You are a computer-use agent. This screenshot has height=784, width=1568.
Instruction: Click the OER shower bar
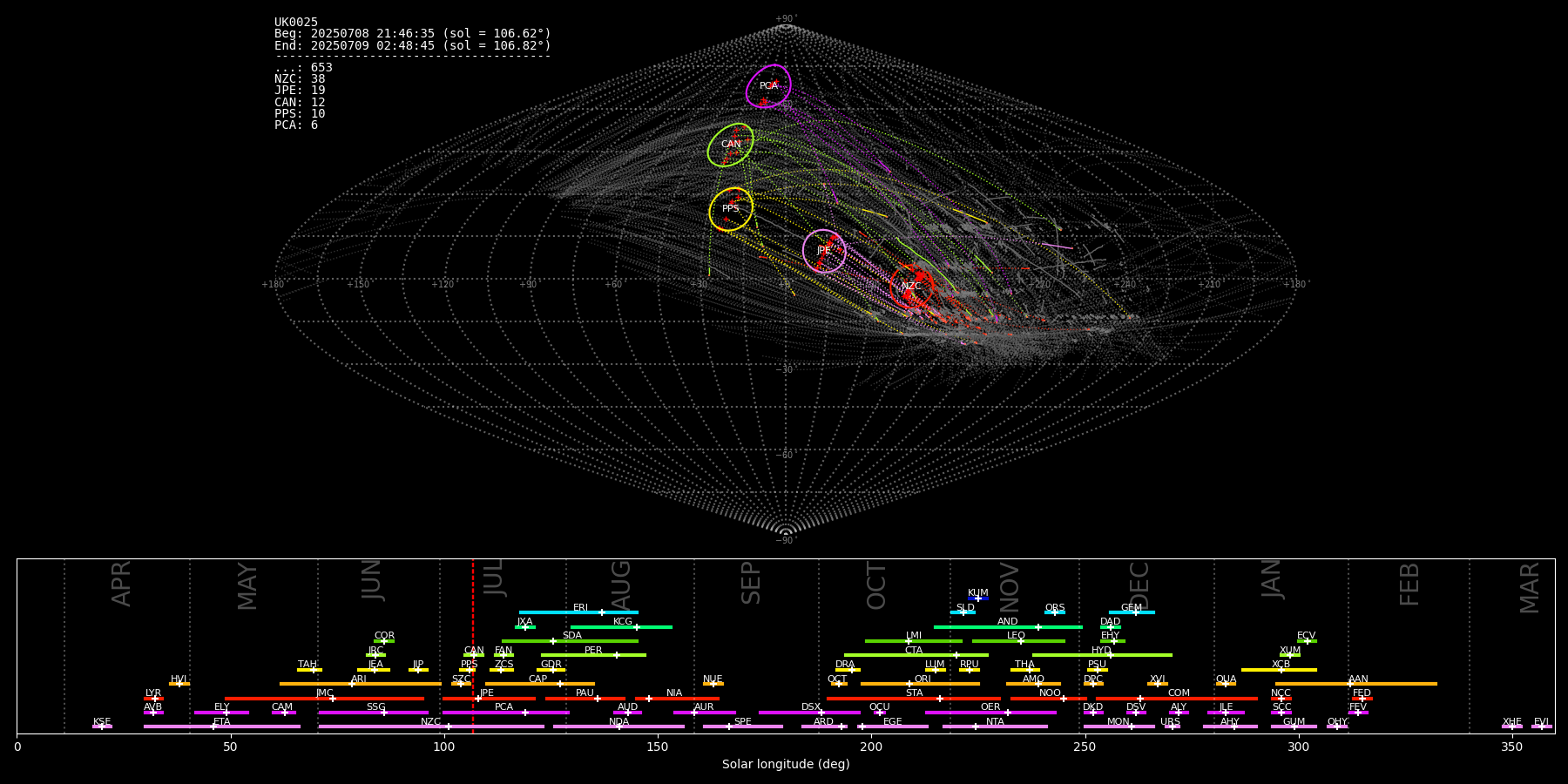pos(990,713)
